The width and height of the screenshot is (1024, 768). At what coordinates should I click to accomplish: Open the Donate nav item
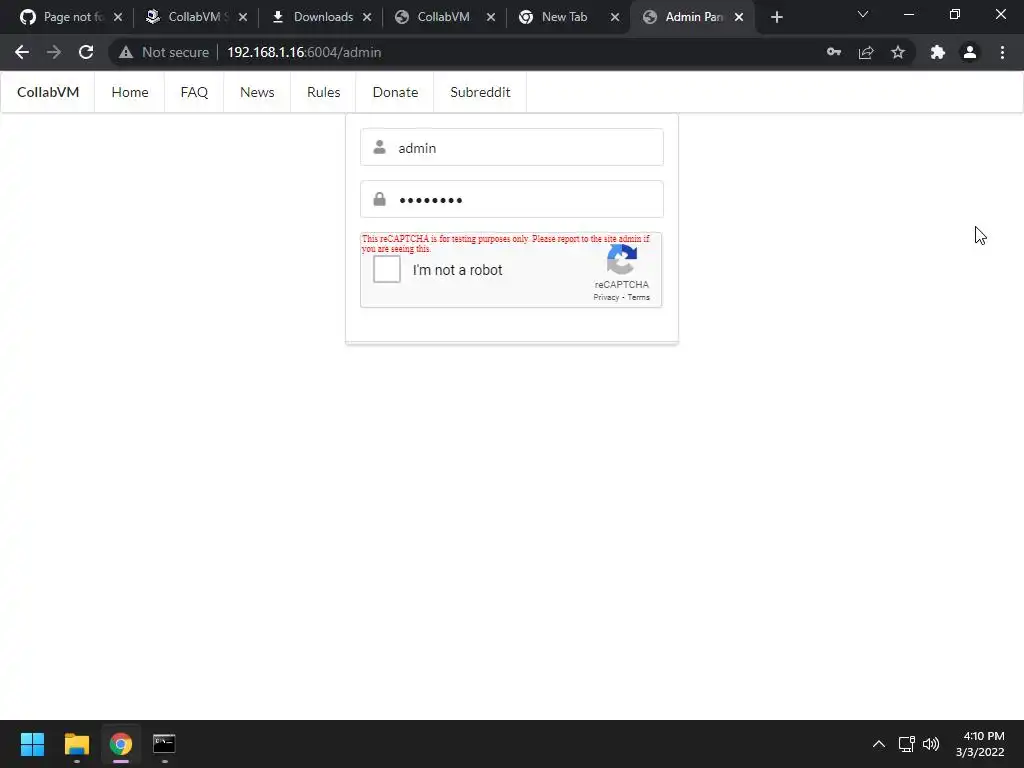coord(395,92)
